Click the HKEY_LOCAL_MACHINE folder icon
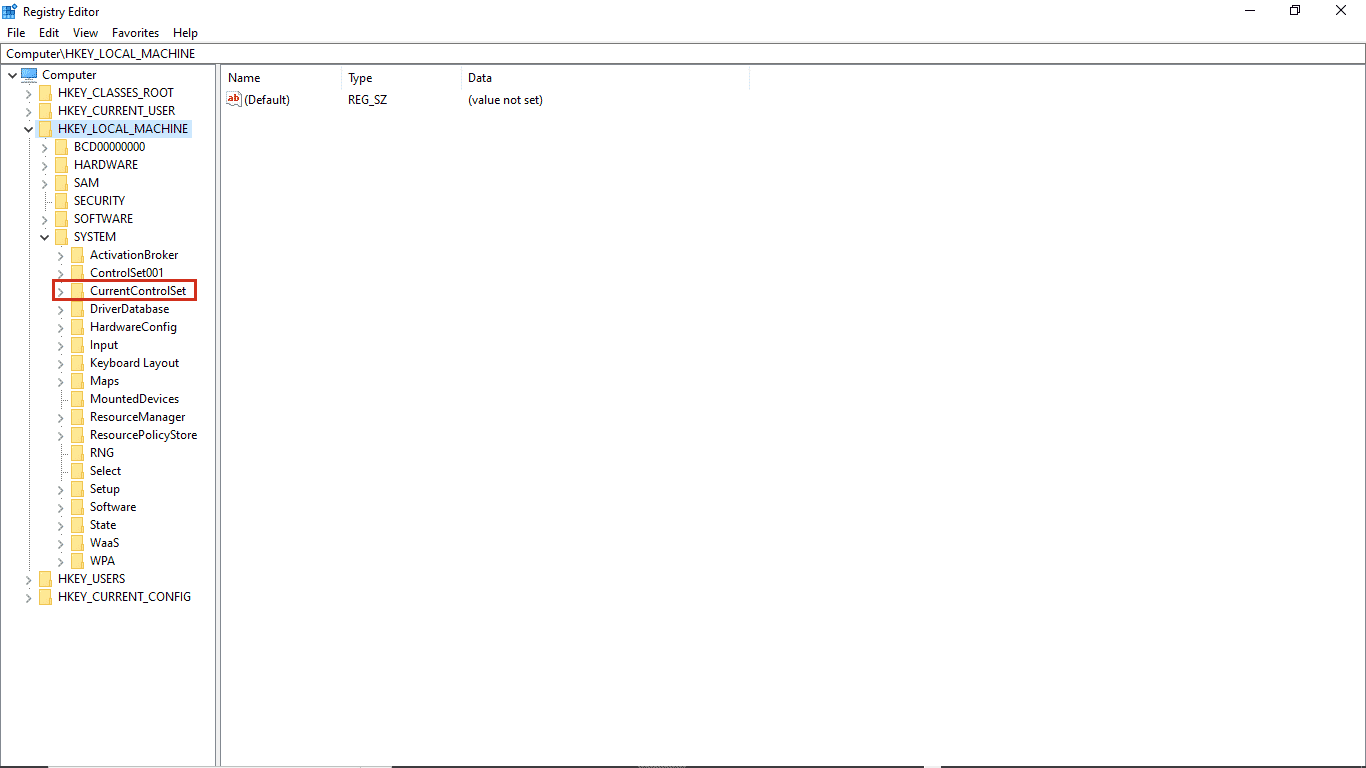The image size is (1366, 768). 45,129
